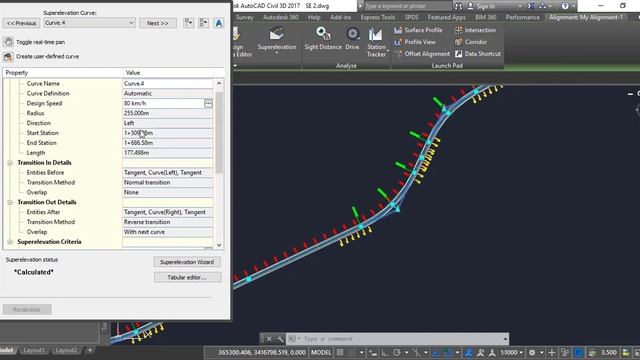The width and height of the screenshot is (640, 360).
Task: Click the ellipsis button beside Design Speed
Action: tap(208, 103)
